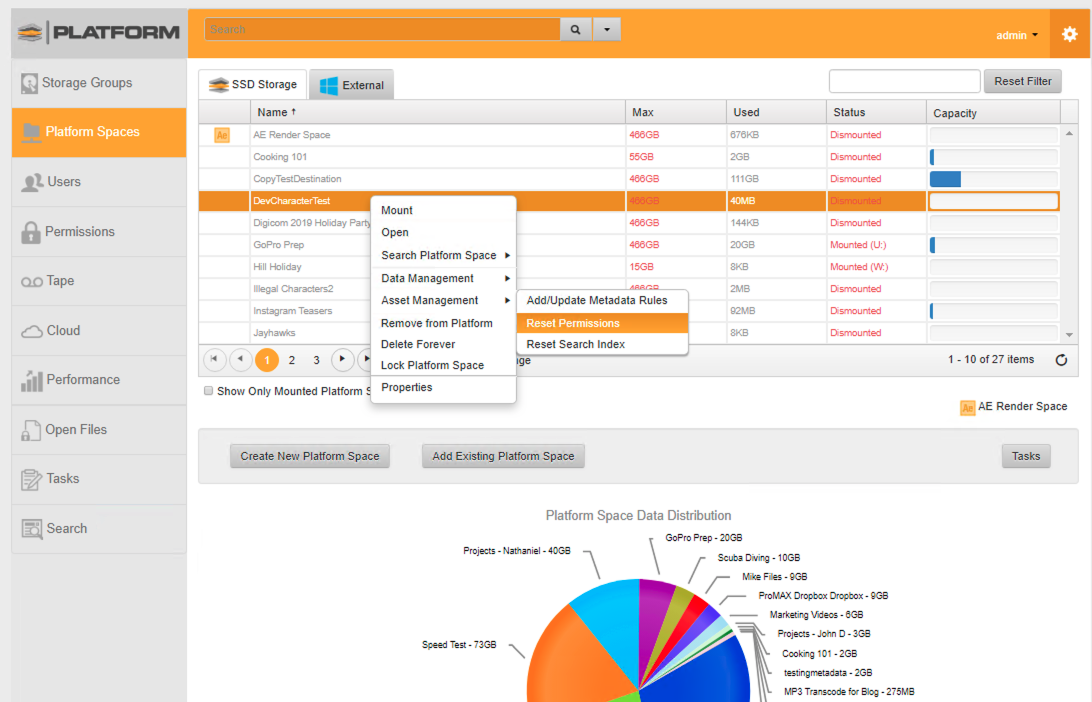Go to first page of results
Viewport: 1092px width, 702px height.
(x=214, y=359)
